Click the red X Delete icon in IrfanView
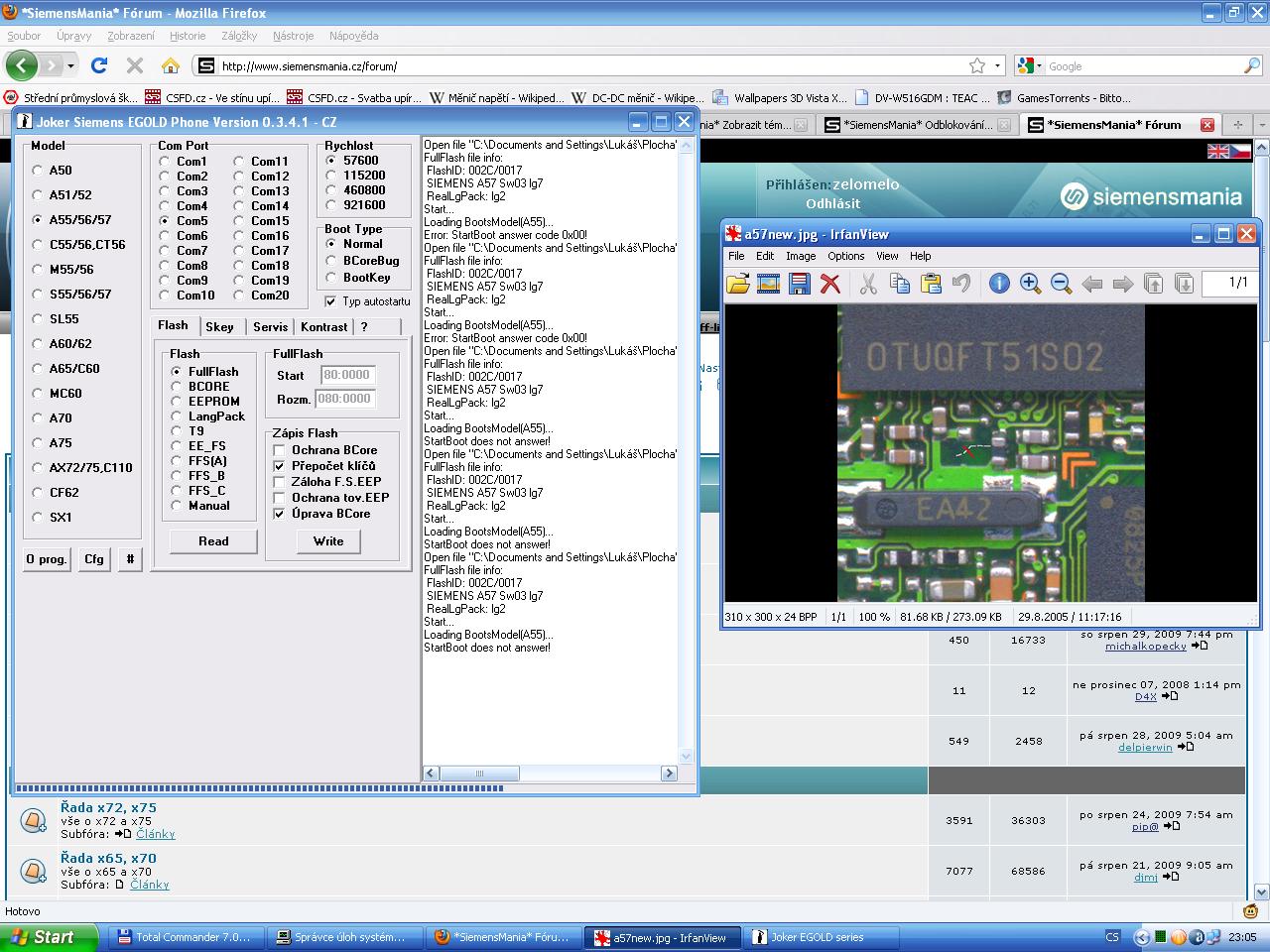The height and width of the screenshot is (952, 1270). click(x=830, y=284)
